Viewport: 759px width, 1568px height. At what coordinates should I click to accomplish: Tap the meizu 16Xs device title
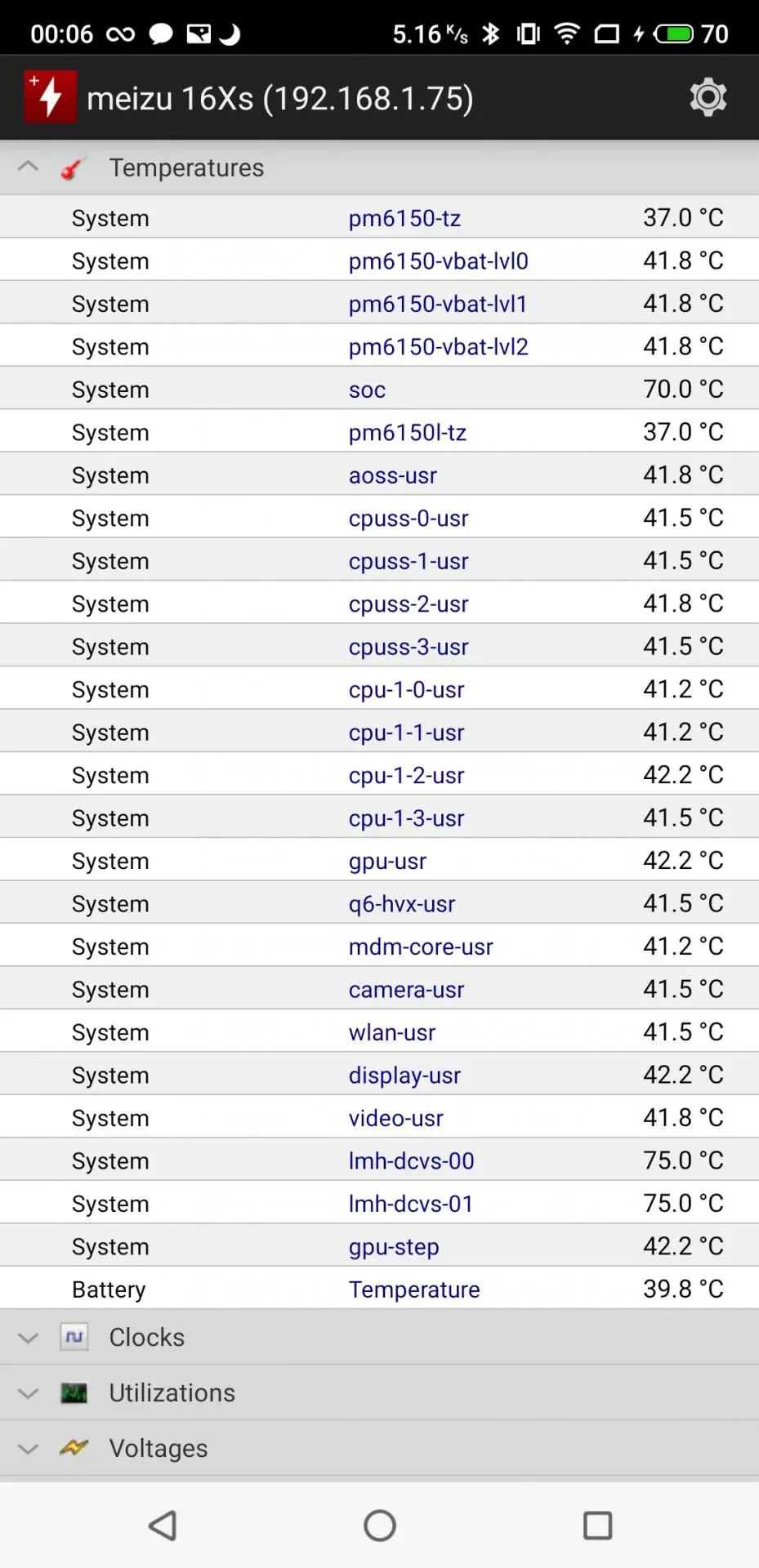click(279, 99)
